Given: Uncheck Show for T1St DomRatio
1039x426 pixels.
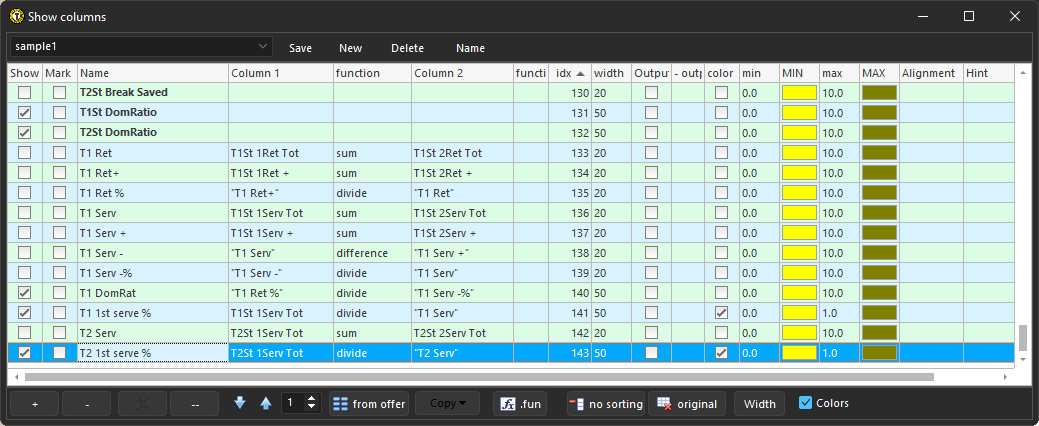Looking at the screenshot, I should 25,113.
